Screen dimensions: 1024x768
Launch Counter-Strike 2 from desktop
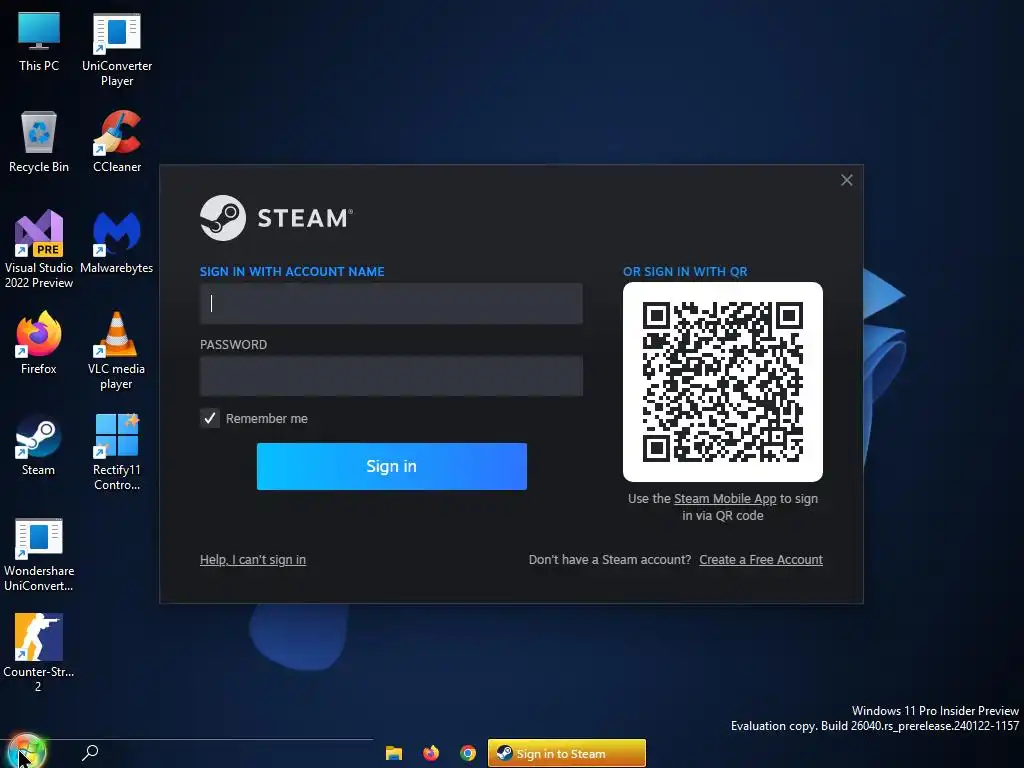pyautogui.click(x=39, y=652)
